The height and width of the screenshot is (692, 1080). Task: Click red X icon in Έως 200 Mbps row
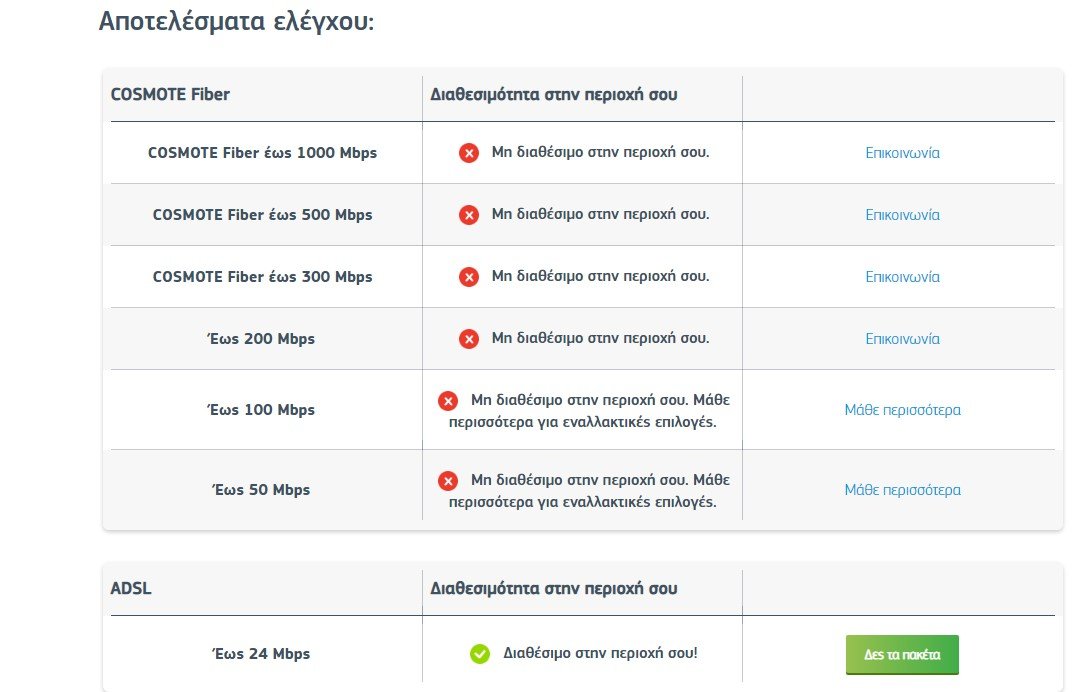click(469, 339)
